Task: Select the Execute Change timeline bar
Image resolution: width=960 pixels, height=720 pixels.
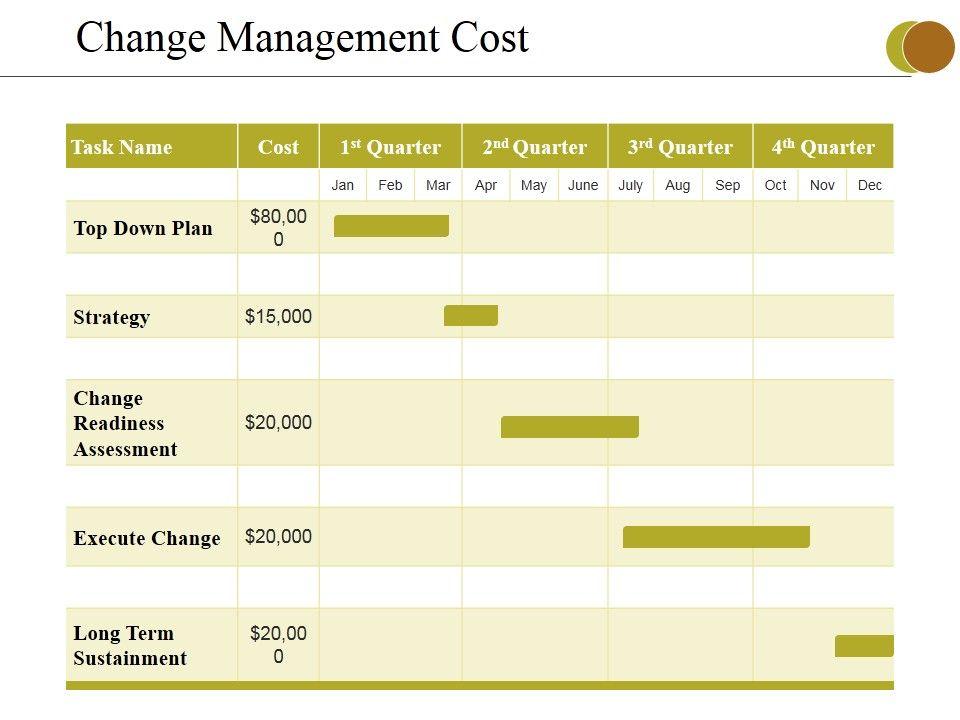Action: coord(716,537)
